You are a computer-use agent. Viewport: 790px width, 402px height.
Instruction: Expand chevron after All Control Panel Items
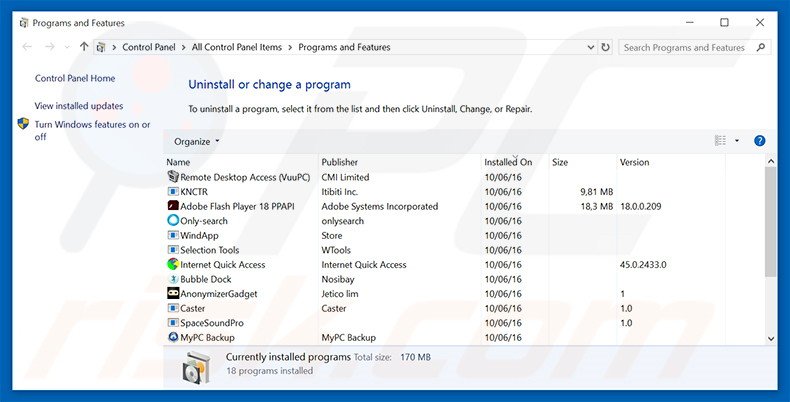click(290, 47)
